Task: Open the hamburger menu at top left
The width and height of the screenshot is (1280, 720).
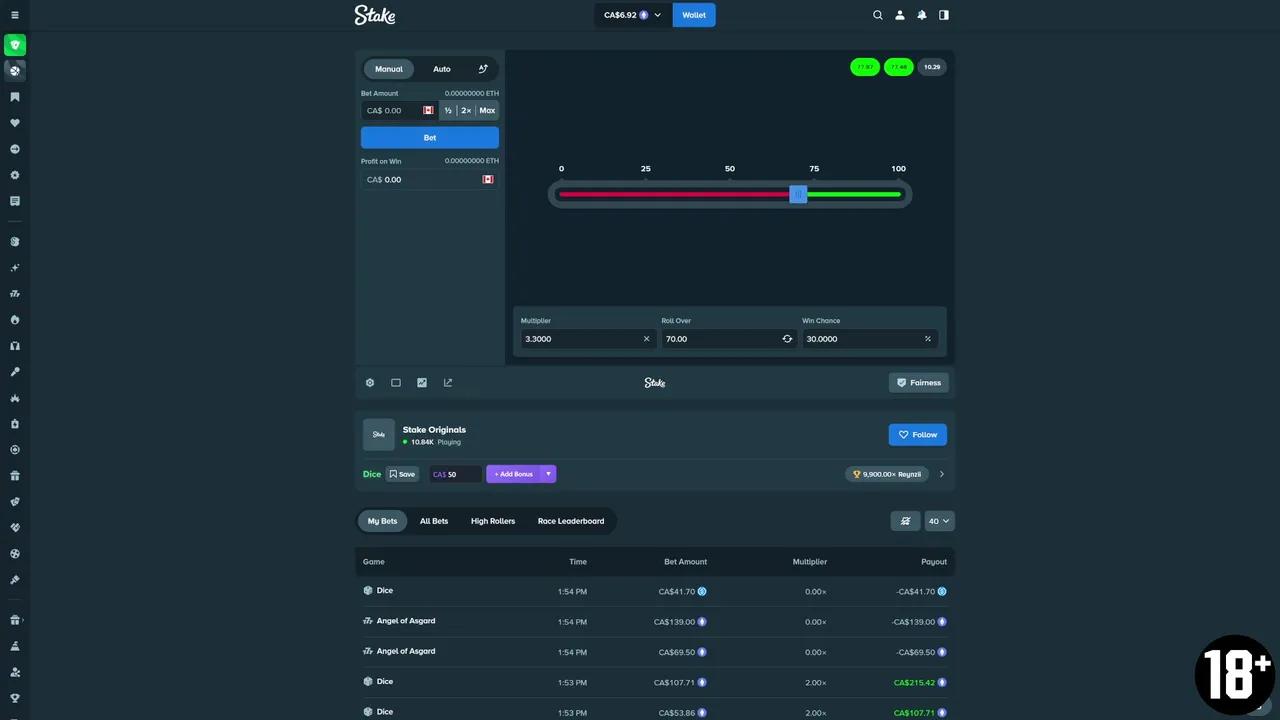Action: [x=15, y=15]
